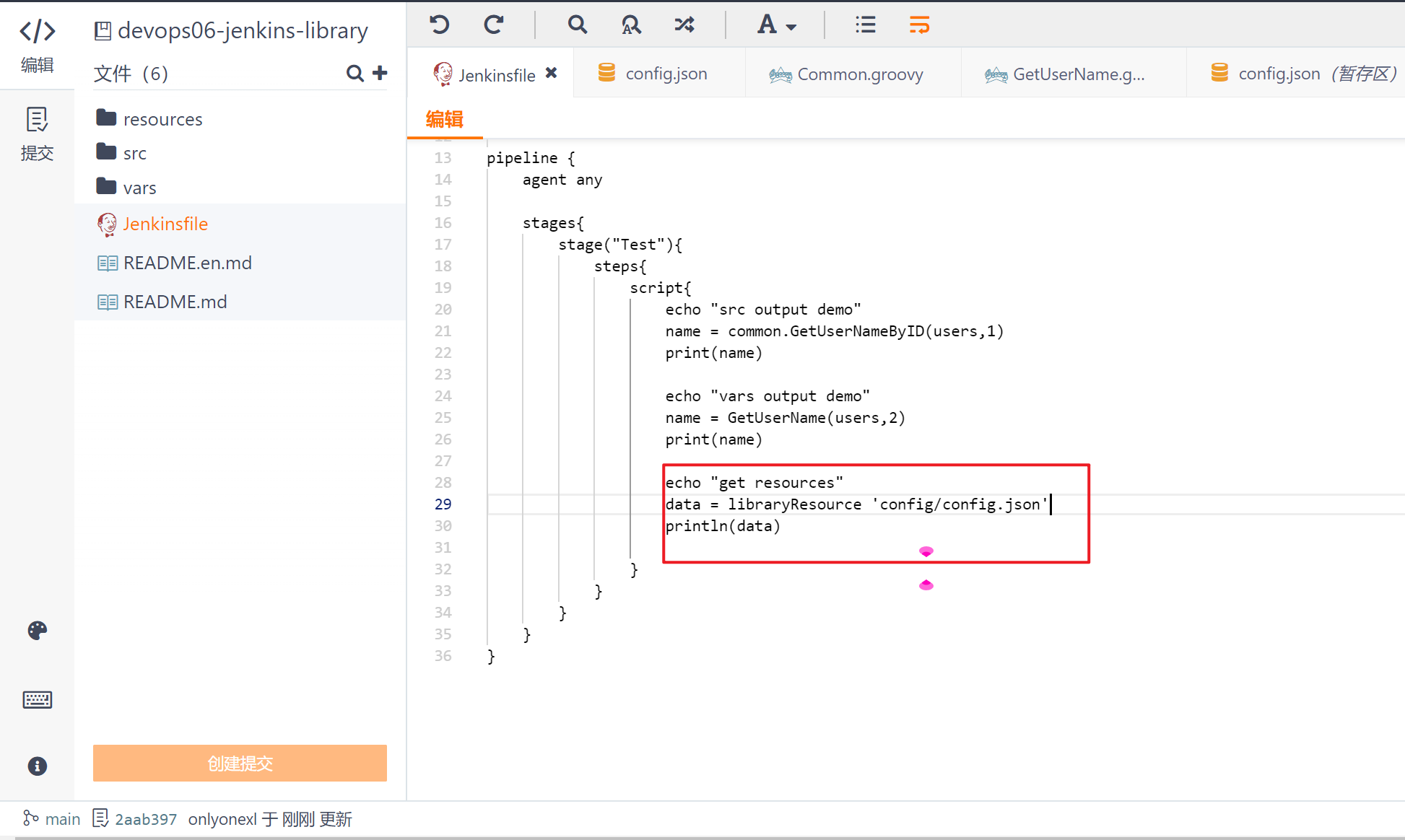Click the libraryResource 'config/config.json' line
The image size is (1405, 840).
[x=856, y=504]
